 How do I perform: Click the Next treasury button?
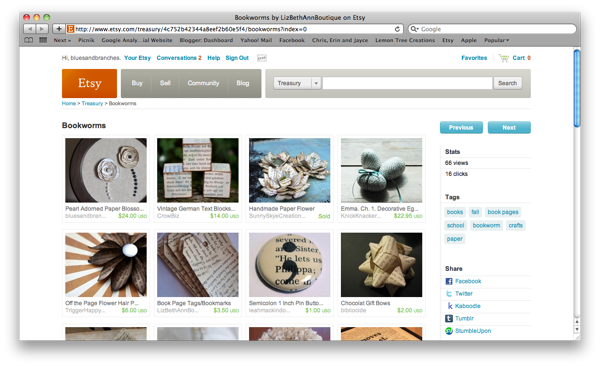[509, 127]
